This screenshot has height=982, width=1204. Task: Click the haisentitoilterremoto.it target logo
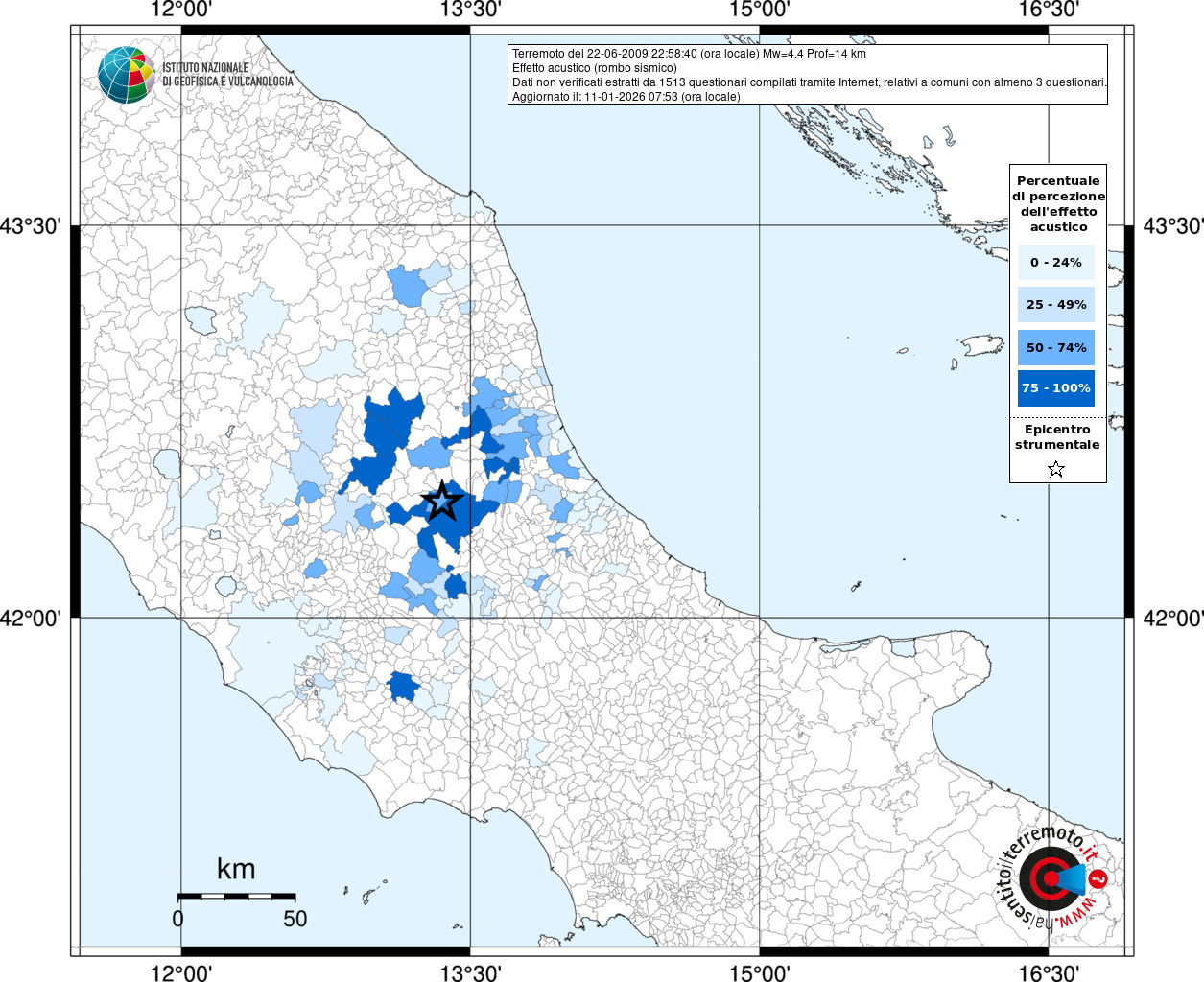click(1053, 878)
